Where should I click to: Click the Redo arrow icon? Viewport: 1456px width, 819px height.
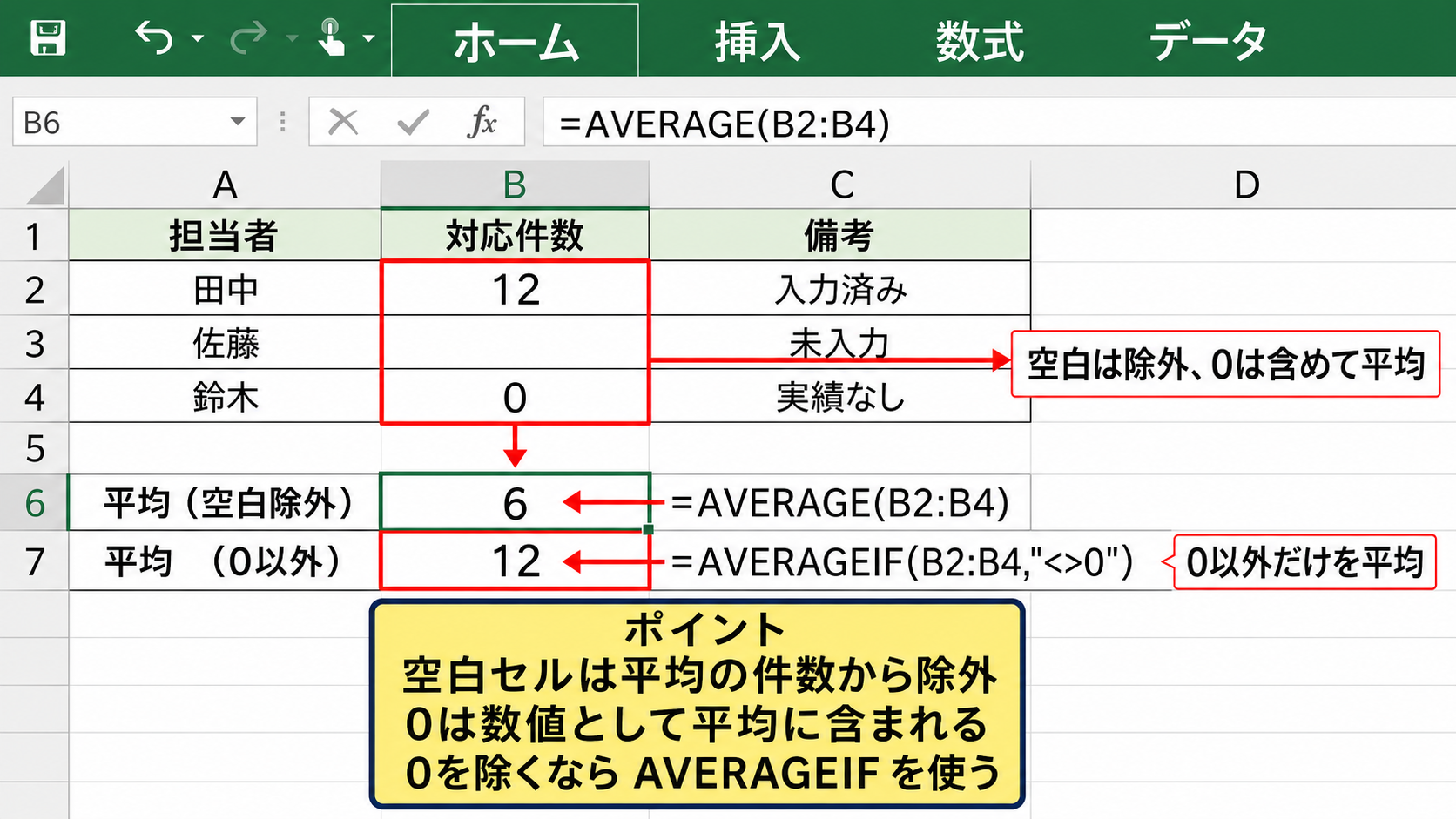[x=248, y=38]
